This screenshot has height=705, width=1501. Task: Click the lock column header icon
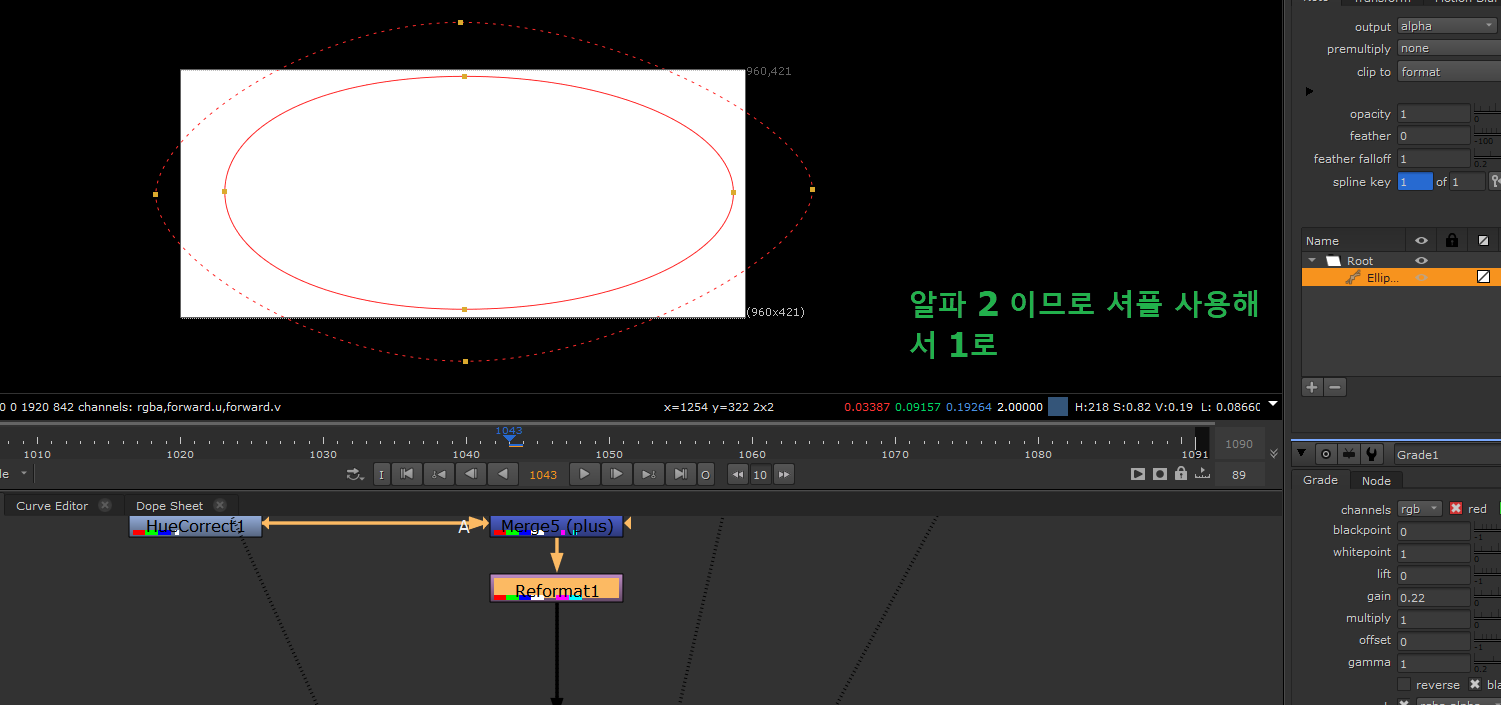pyautogui.click(x=1452, y=240)
